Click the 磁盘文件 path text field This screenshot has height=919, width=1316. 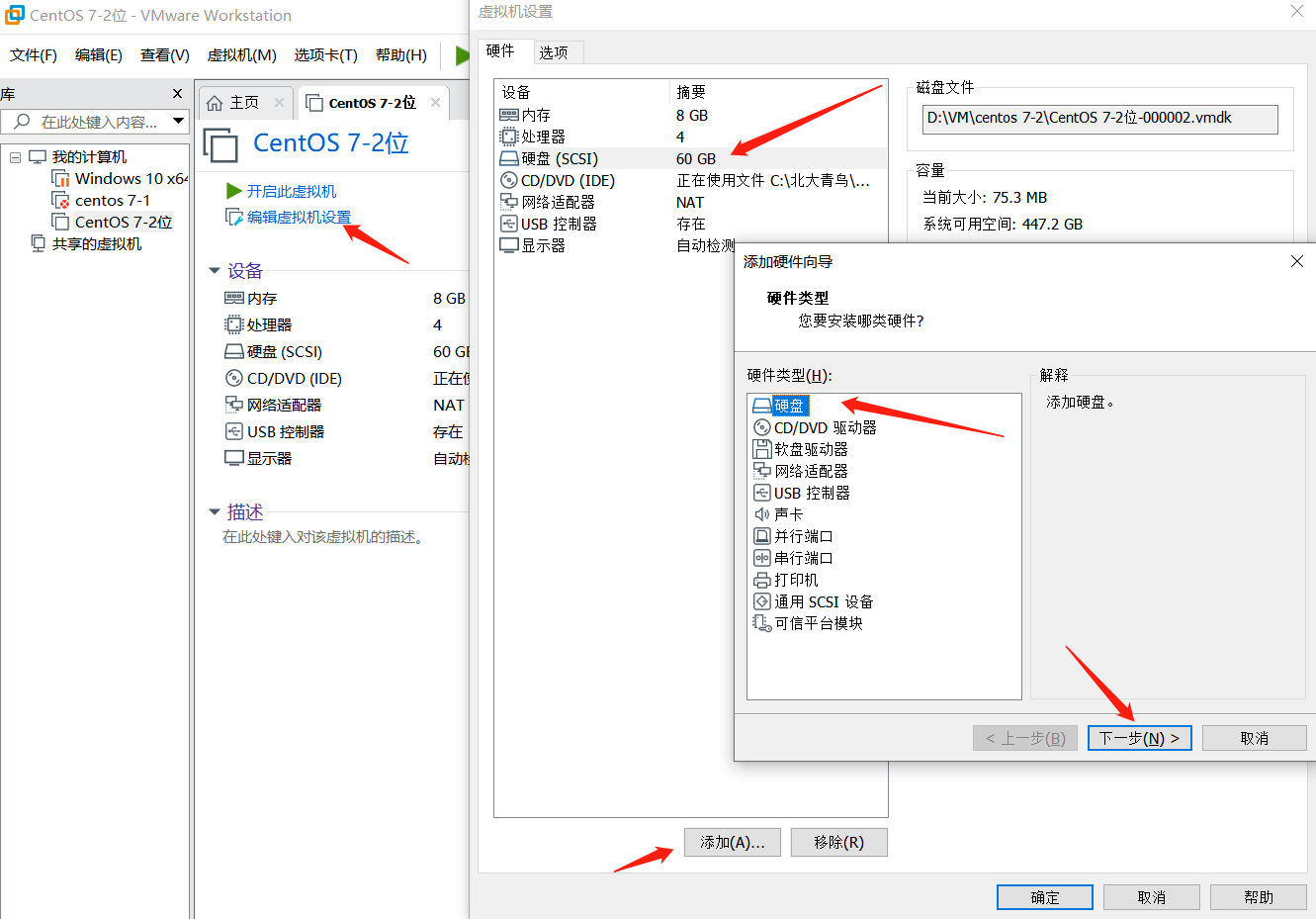pos(1100,119)
